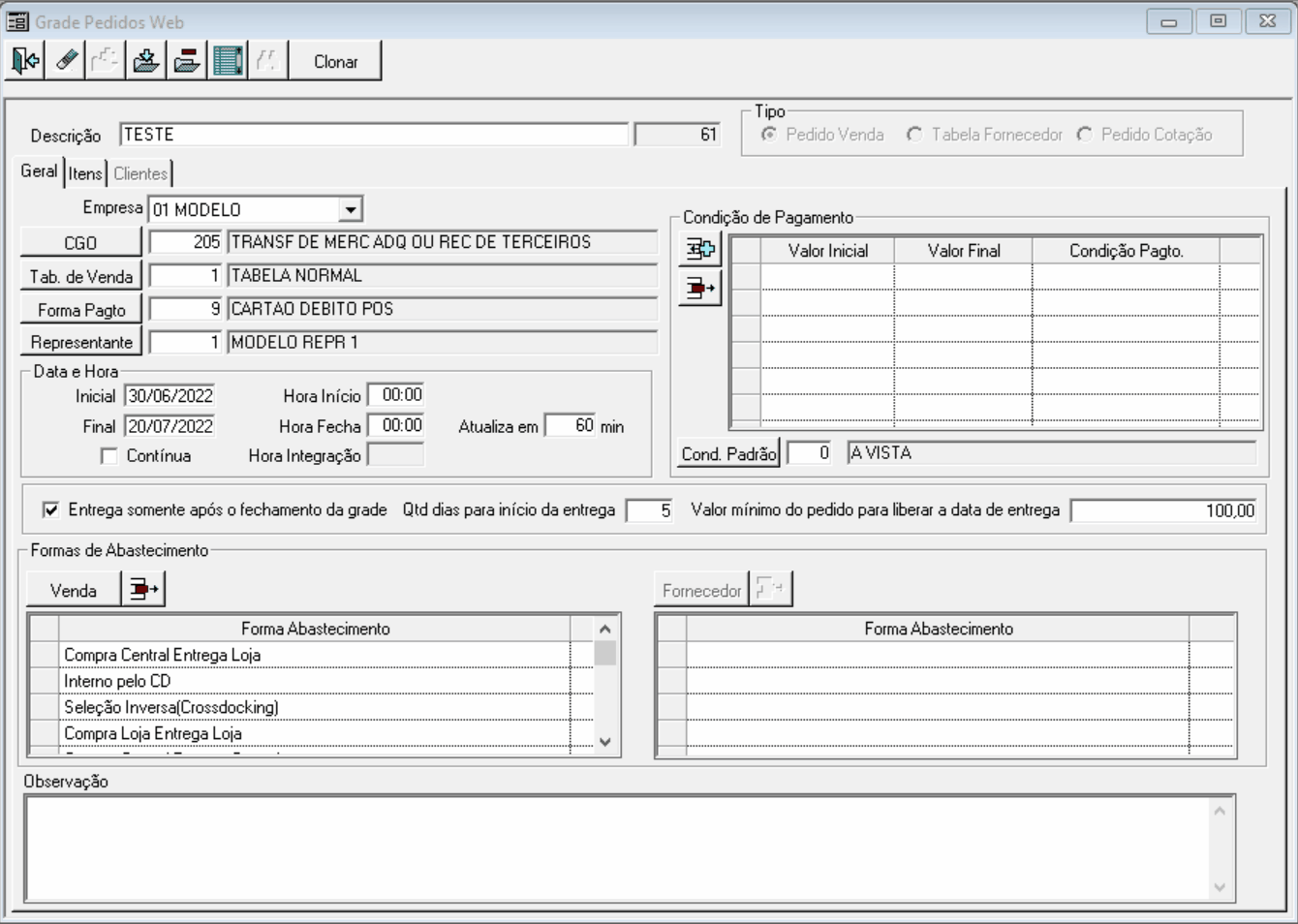1298x924 pixels.
Task: Click the save to folder icon
Action: coord(146,61)
